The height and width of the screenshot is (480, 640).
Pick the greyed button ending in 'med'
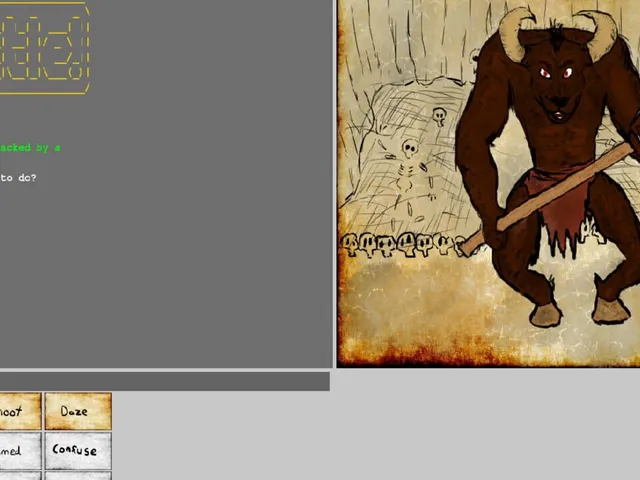tap(20, 451)
